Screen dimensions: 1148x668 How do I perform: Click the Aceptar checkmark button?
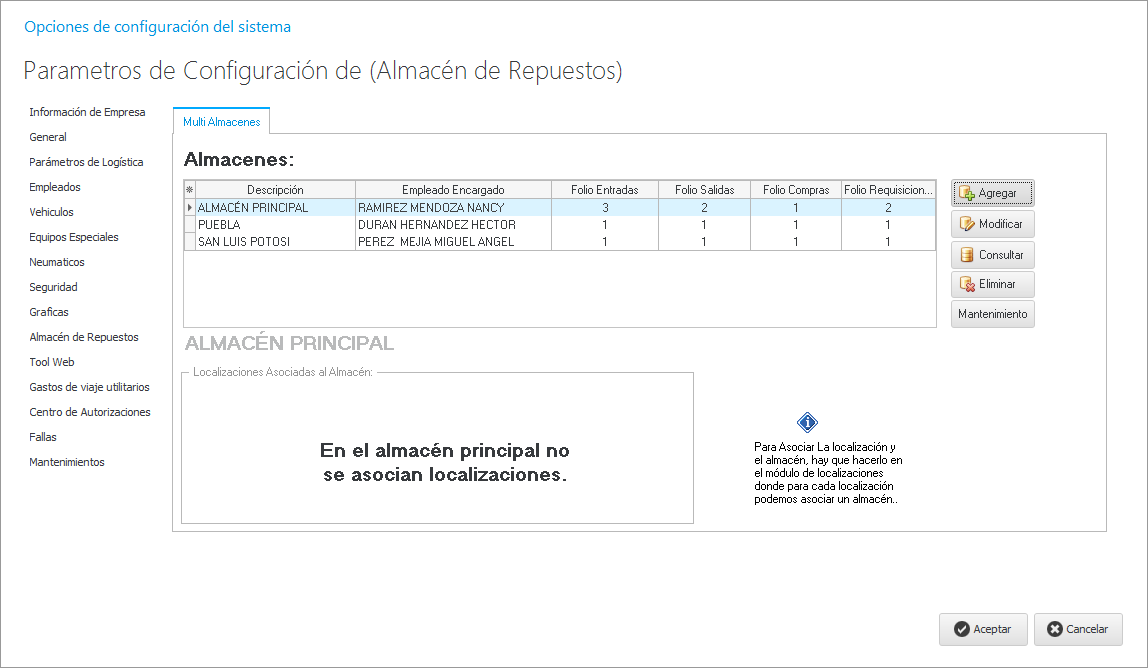pyautogui.click(x=982, y=629)
